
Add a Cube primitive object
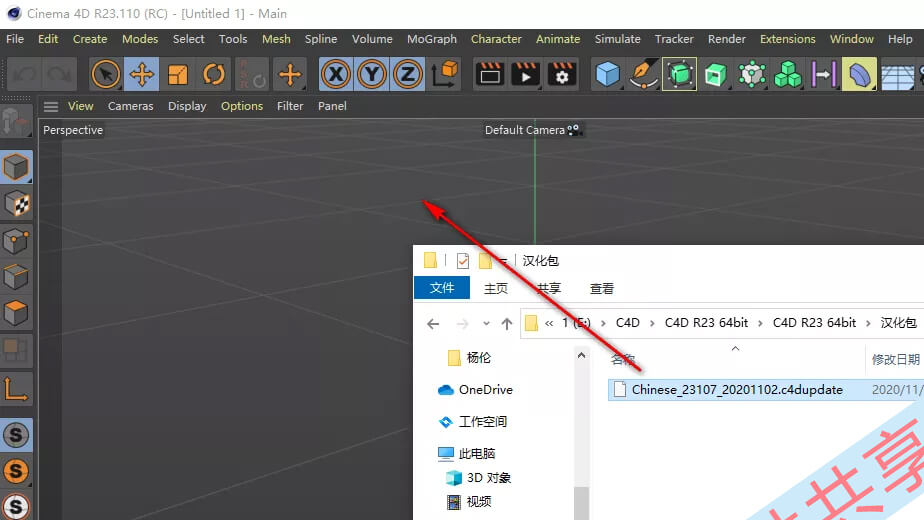608,74
